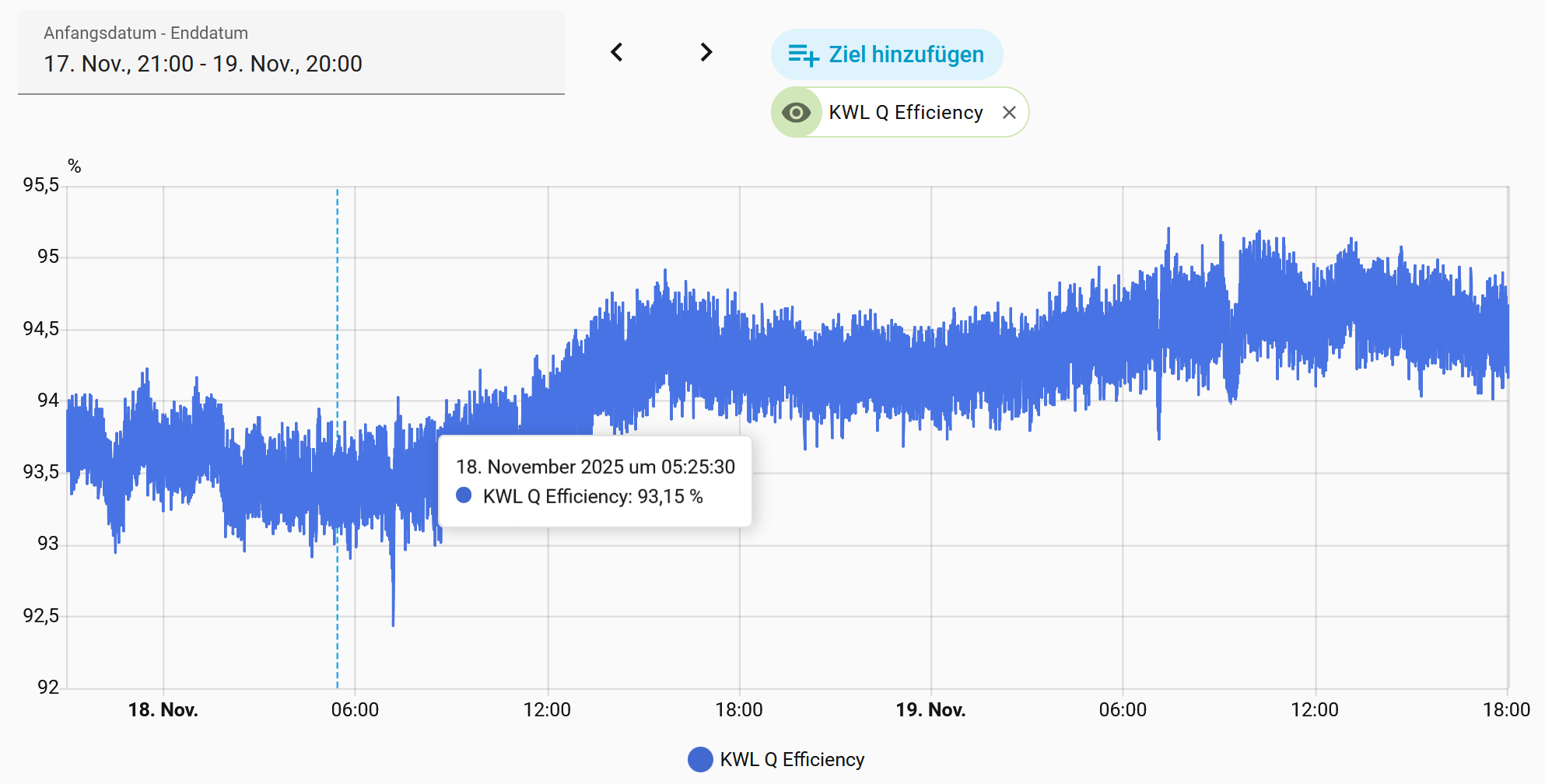Click the 18. Nov. x-axis label

(x=163, y=709)
